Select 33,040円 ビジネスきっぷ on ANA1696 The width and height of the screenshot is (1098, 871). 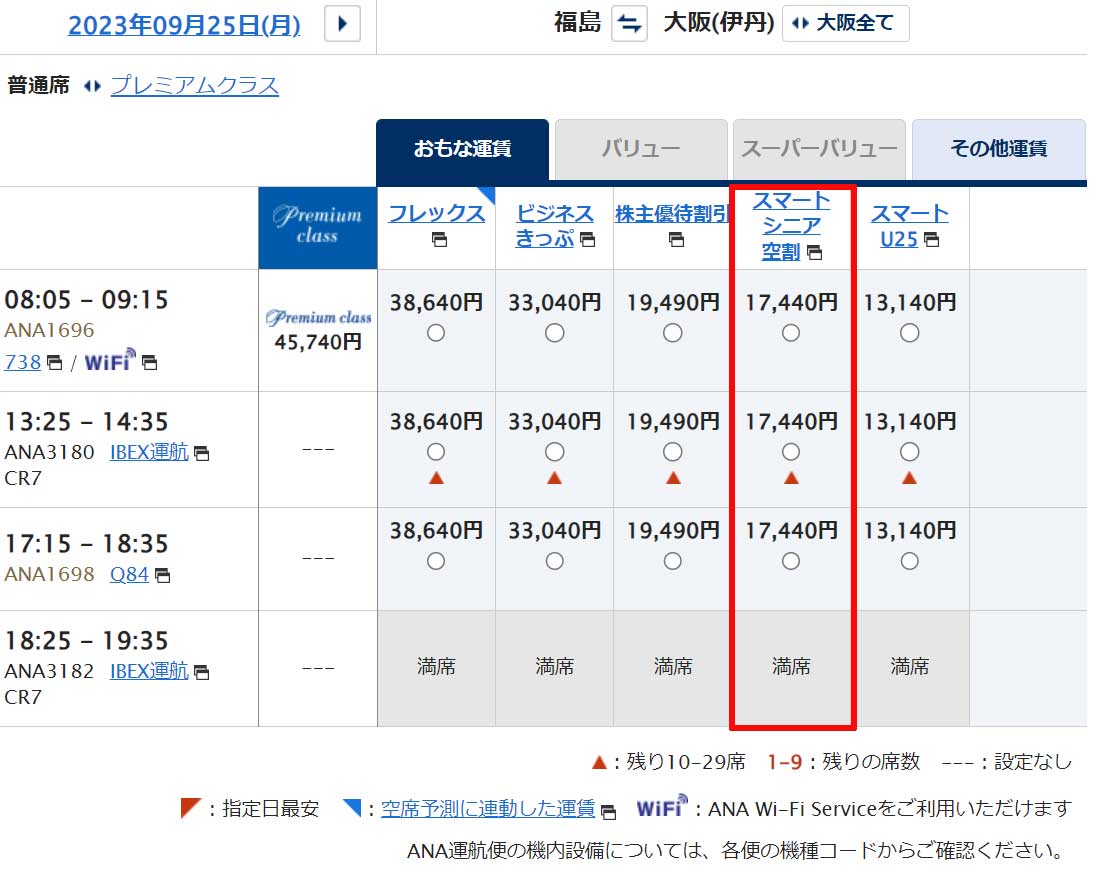point(554,333)
